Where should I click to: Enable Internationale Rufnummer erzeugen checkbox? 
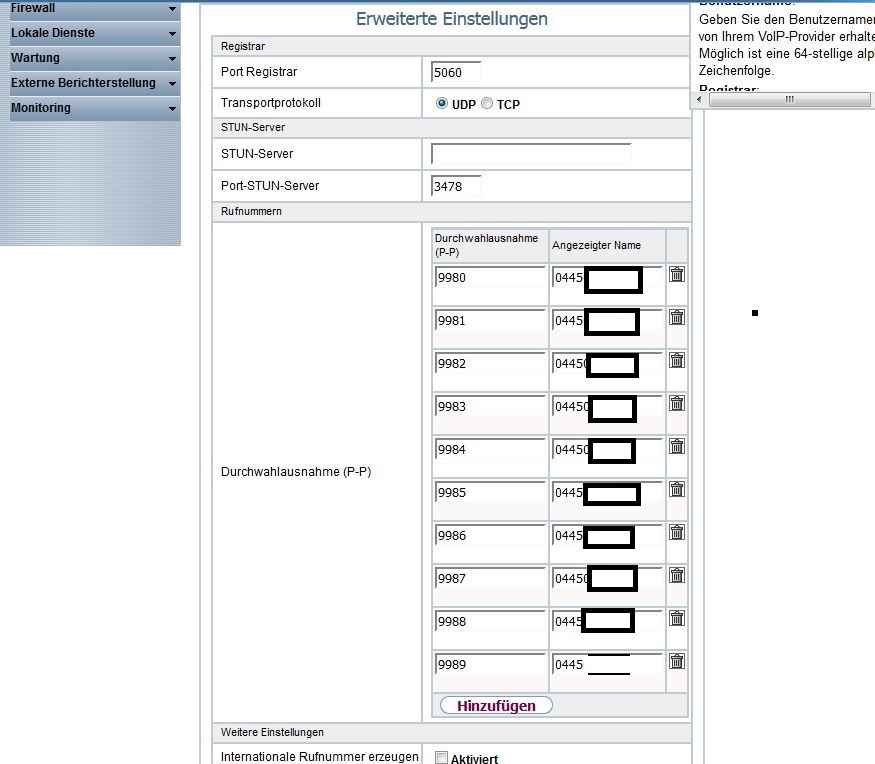click(441, 757)
